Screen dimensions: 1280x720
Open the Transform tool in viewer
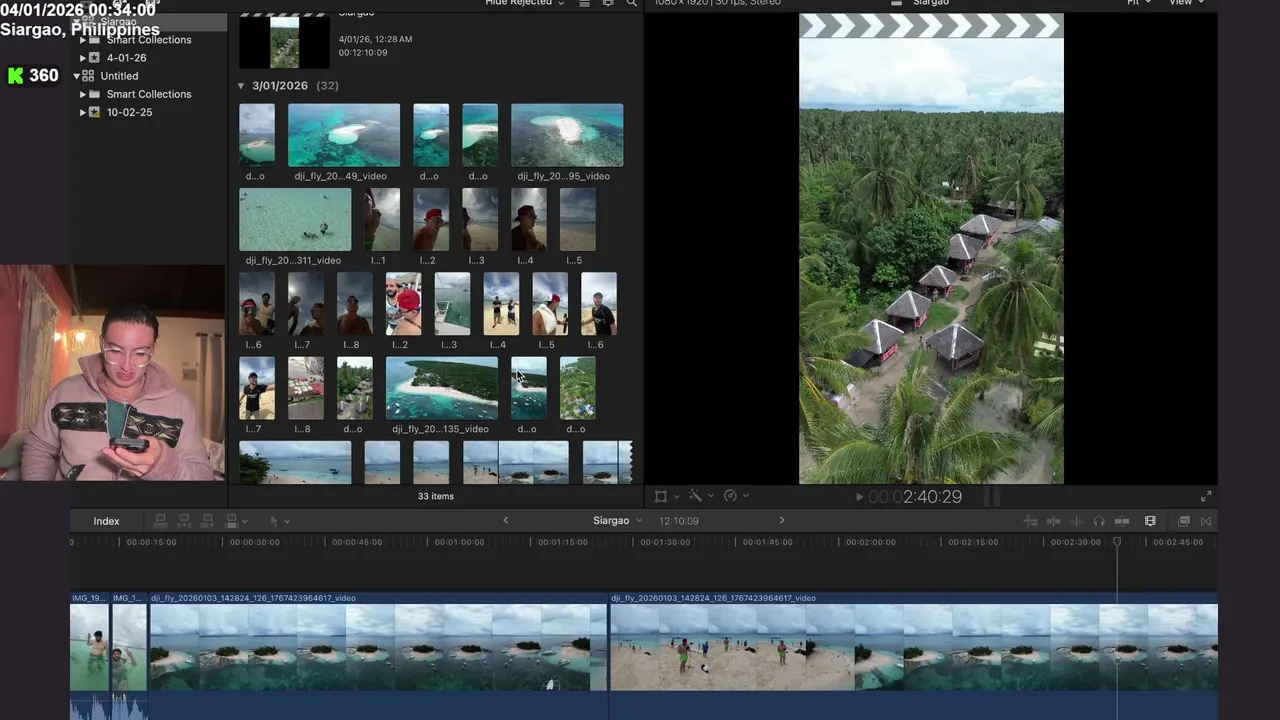(661, 496)
